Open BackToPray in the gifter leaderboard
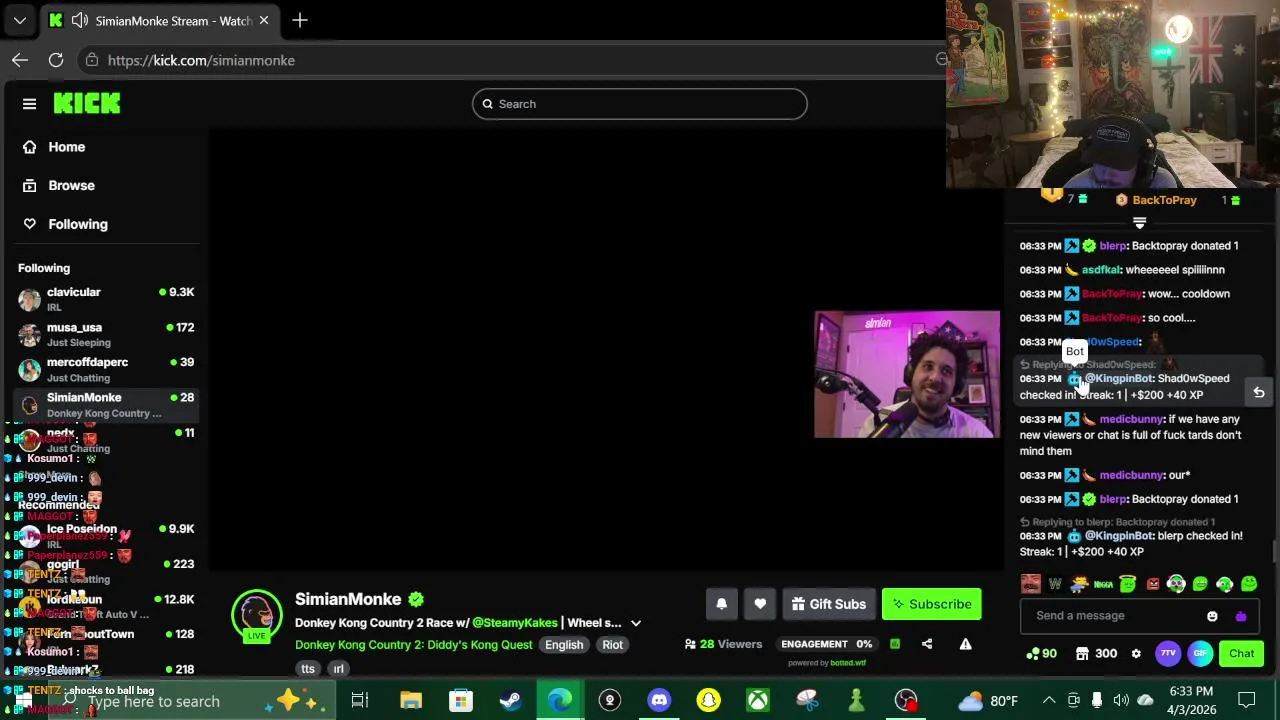 (1164, 200)
